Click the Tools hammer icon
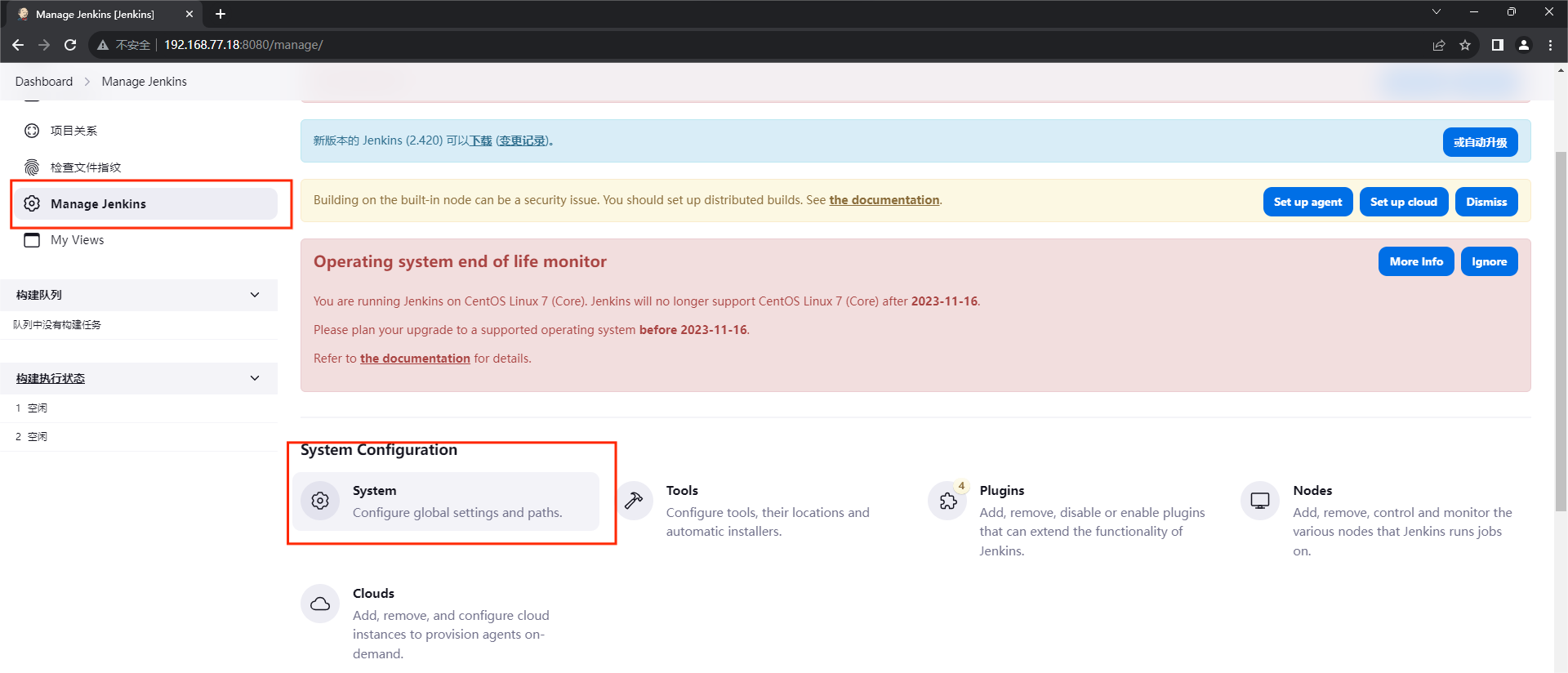 634,501
